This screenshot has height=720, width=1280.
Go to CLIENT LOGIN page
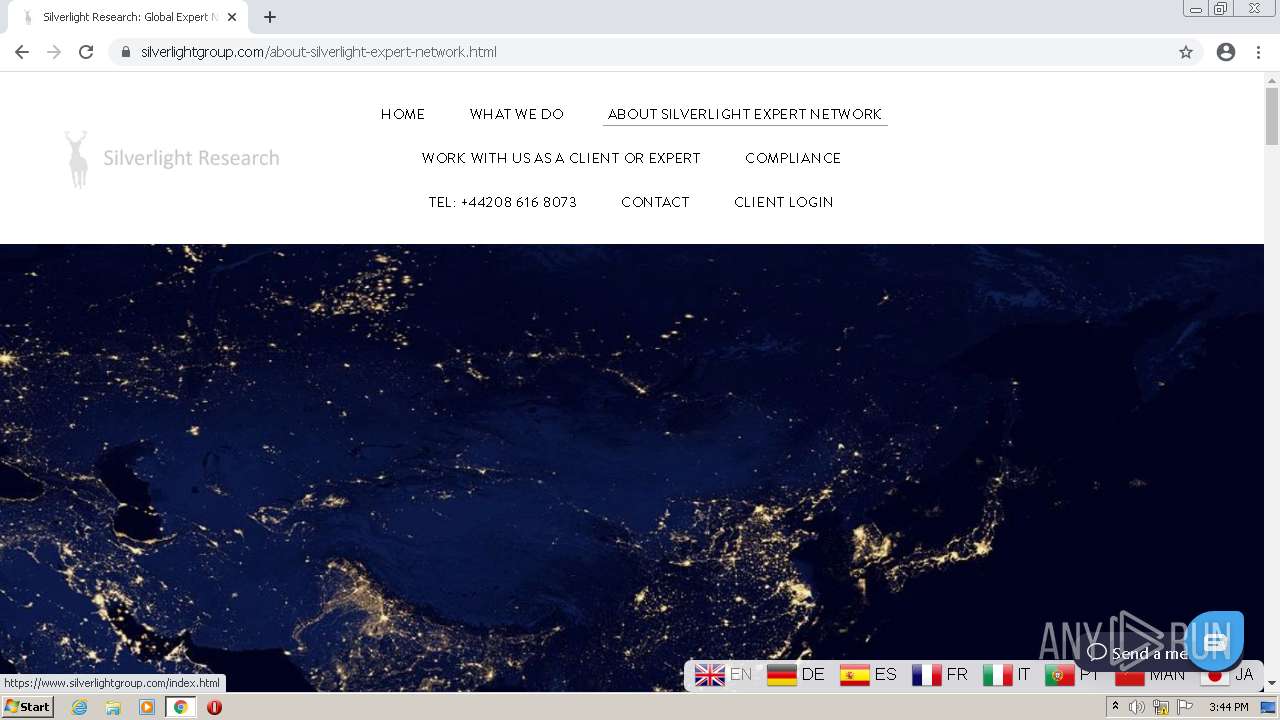[x=784, y=202]
